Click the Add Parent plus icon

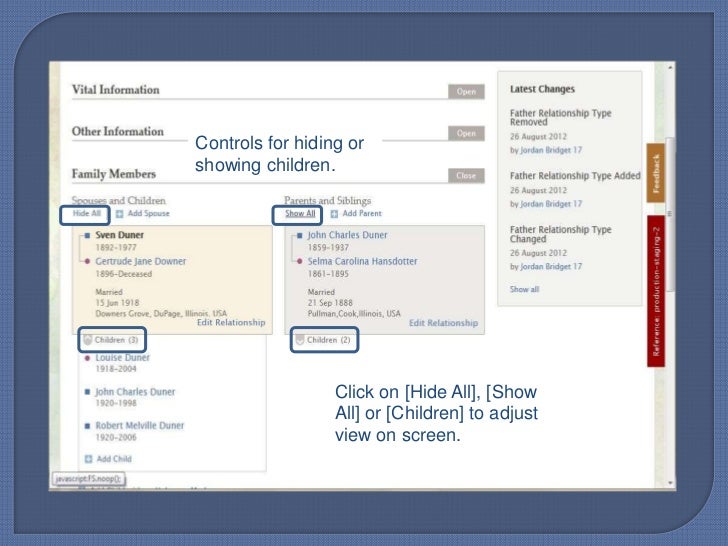tap(334, 214)
